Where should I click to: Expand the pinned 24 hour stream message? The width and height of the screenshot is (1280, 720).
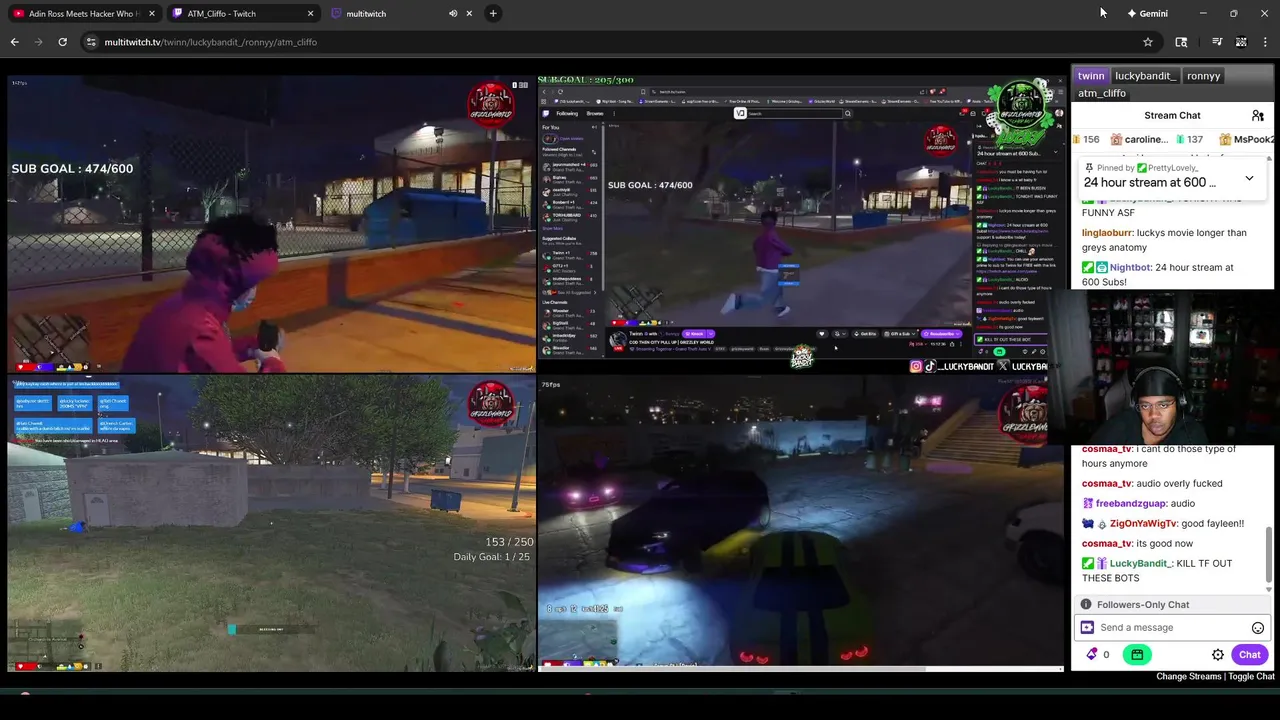(1249, 178)
